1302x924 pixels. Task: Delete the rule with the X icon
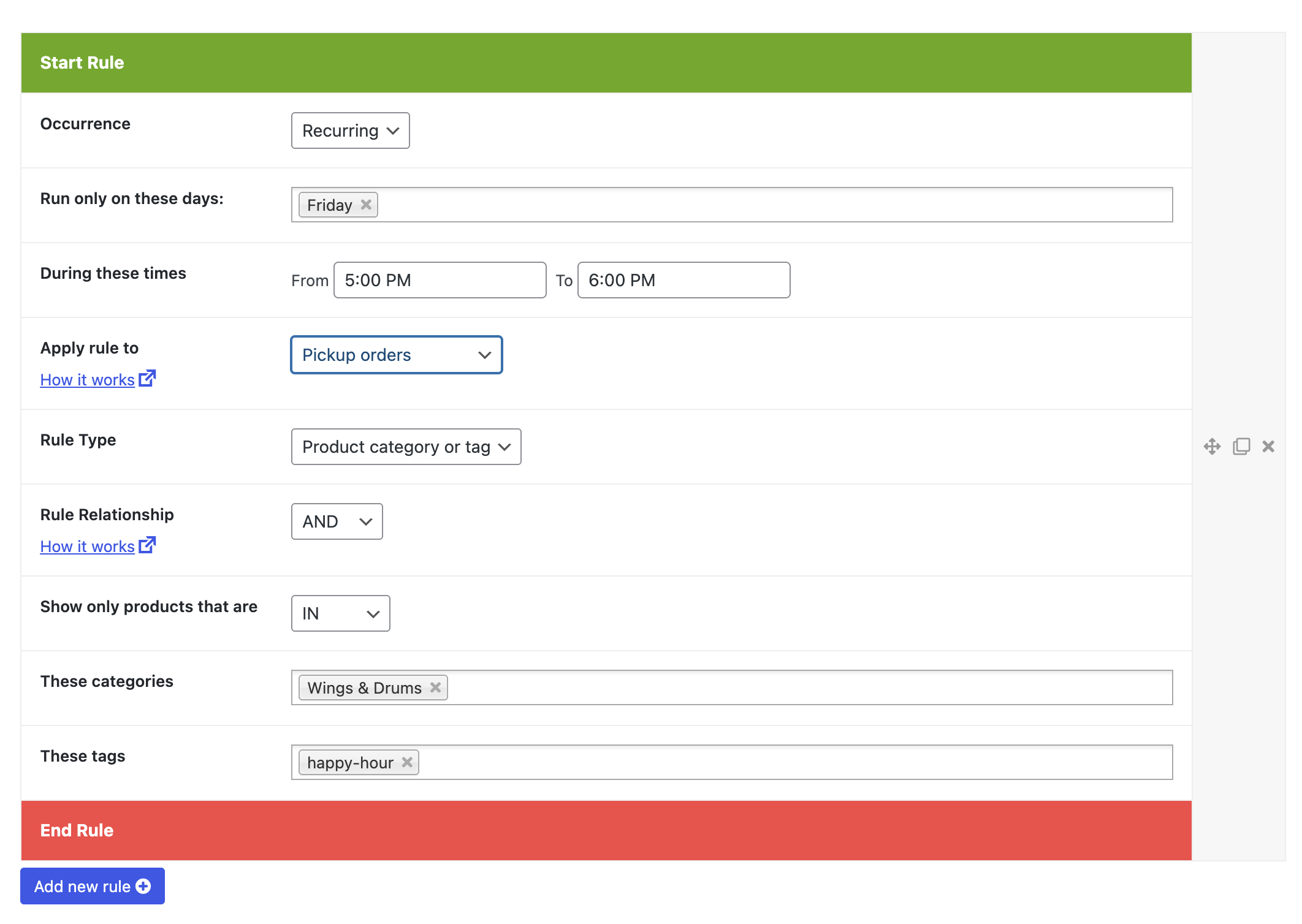pyautogui.click(x=1268, y=446)
